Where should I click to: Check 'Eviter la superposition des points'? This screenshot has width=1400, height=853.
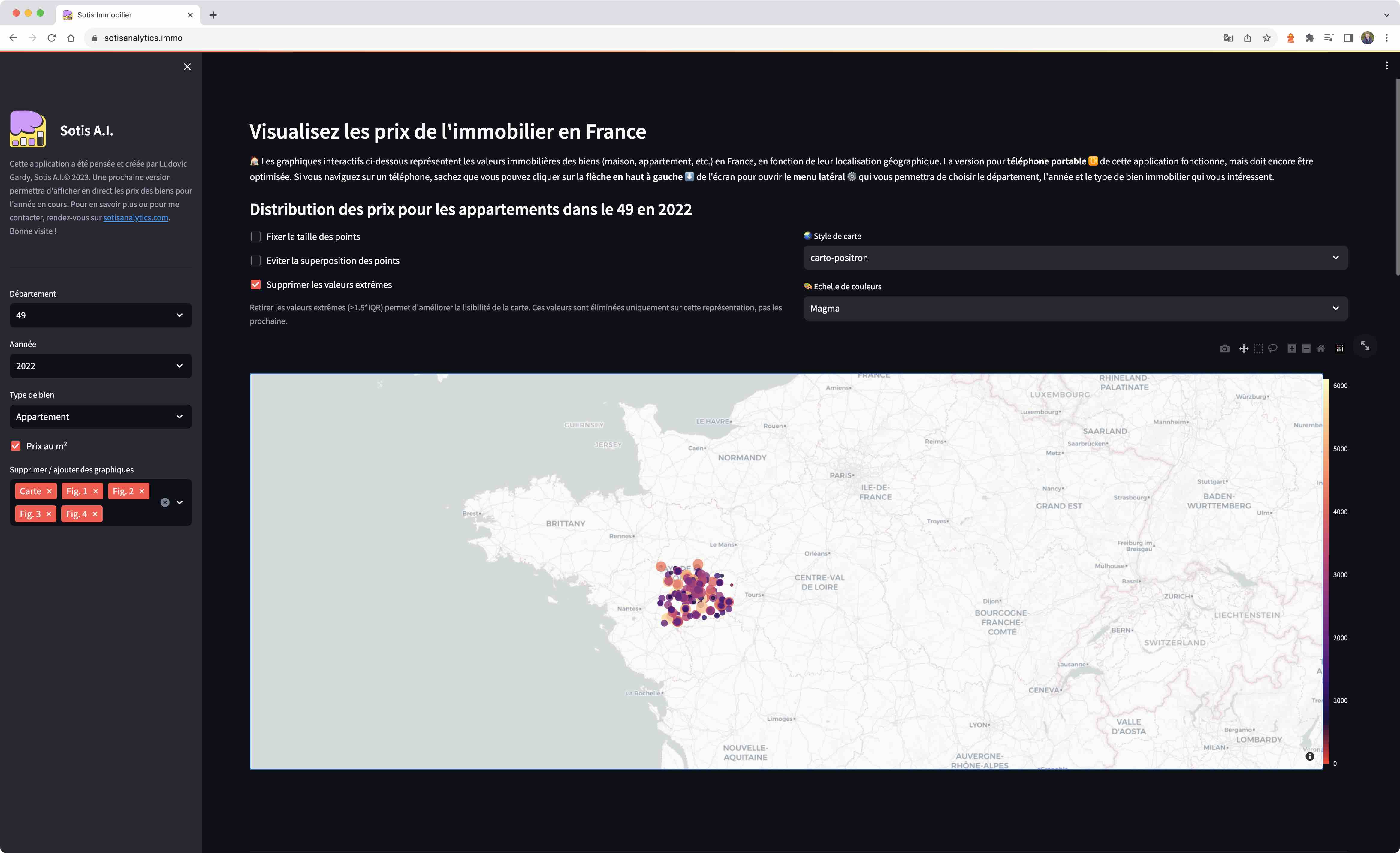point(256,260)
